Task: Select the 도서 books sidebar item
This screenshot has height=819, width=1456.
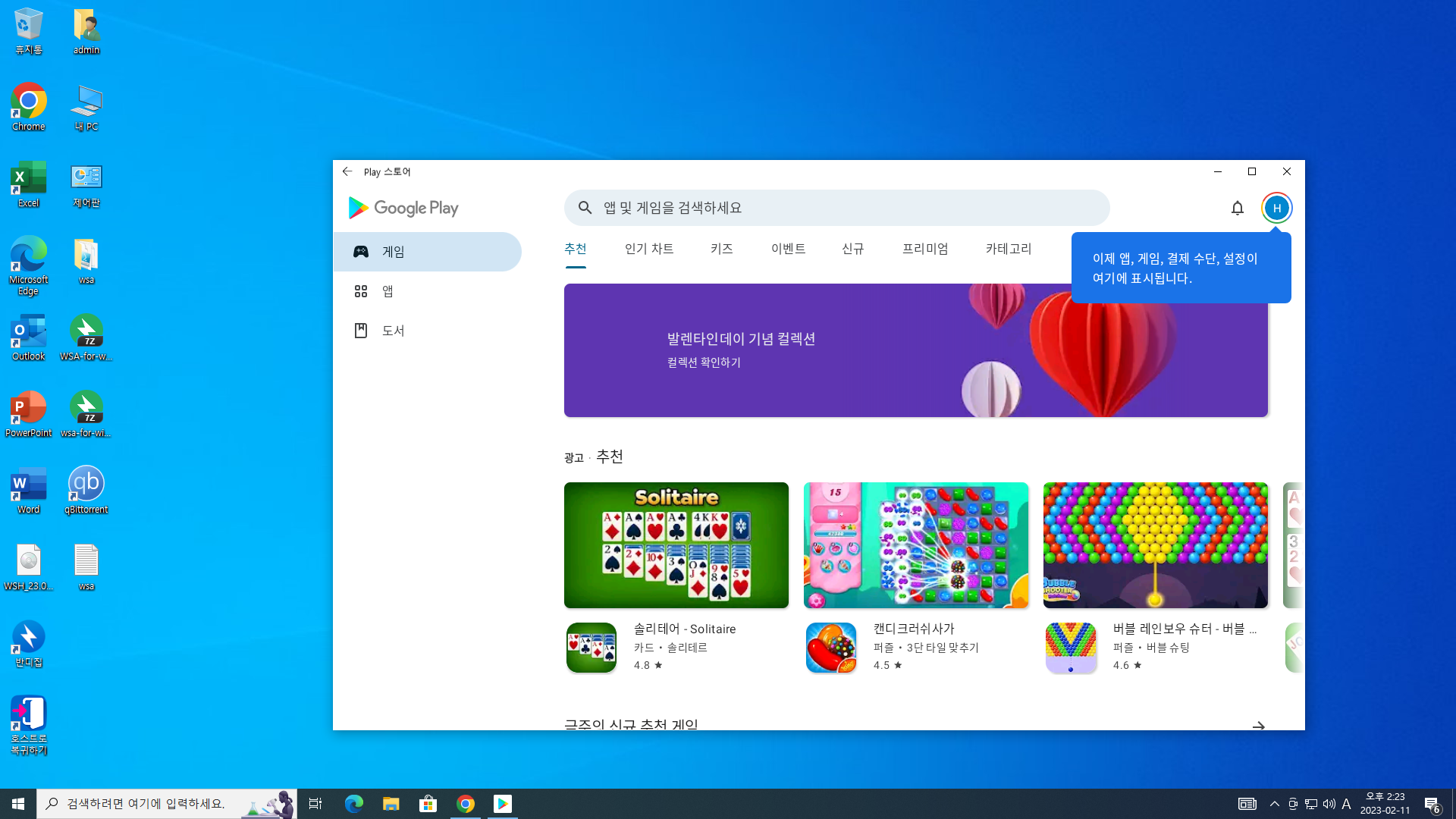Action: point(428,331)
